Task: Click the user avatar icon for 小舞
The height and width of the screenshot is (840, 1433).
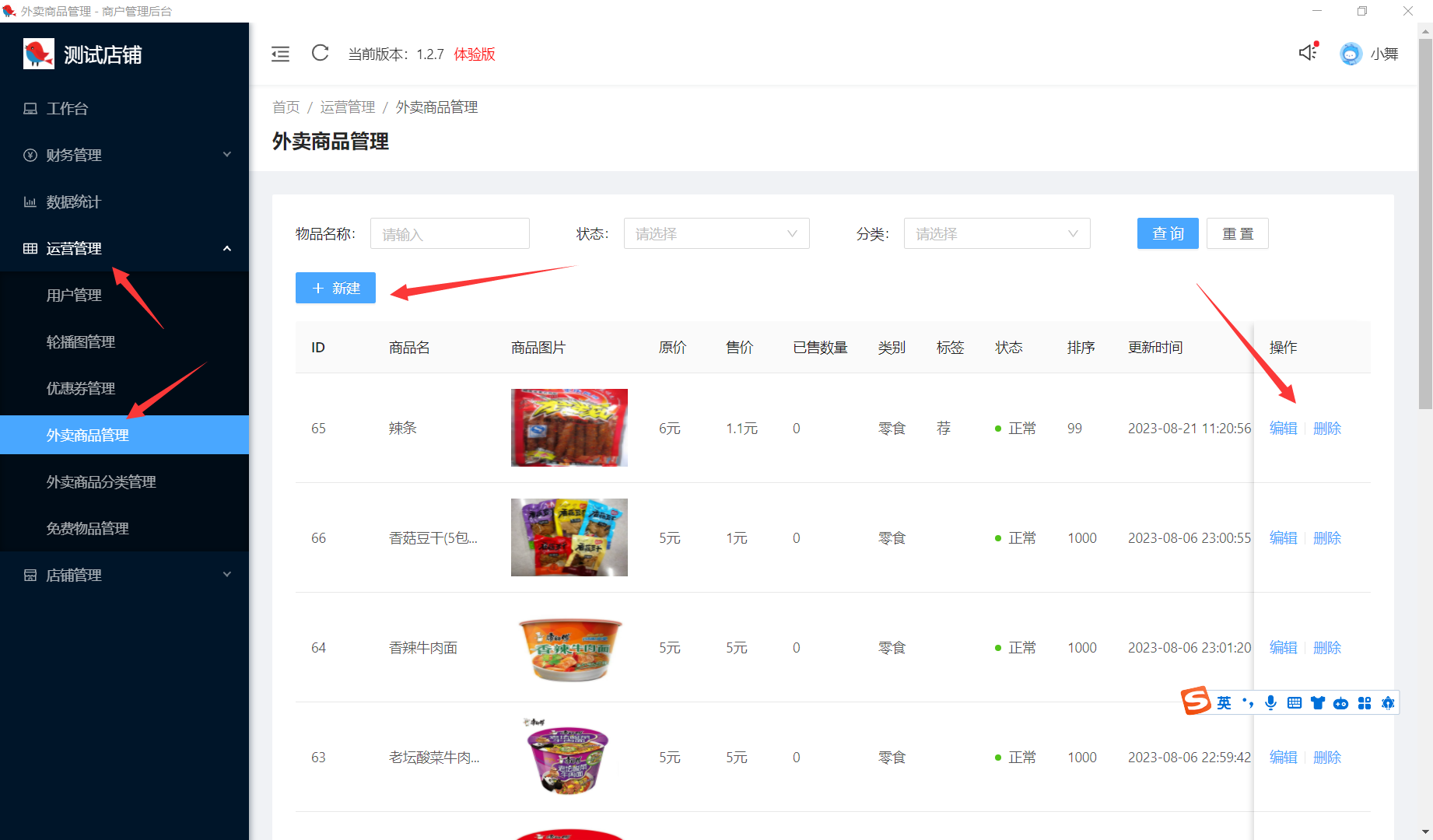Action: pos(1351,54)
